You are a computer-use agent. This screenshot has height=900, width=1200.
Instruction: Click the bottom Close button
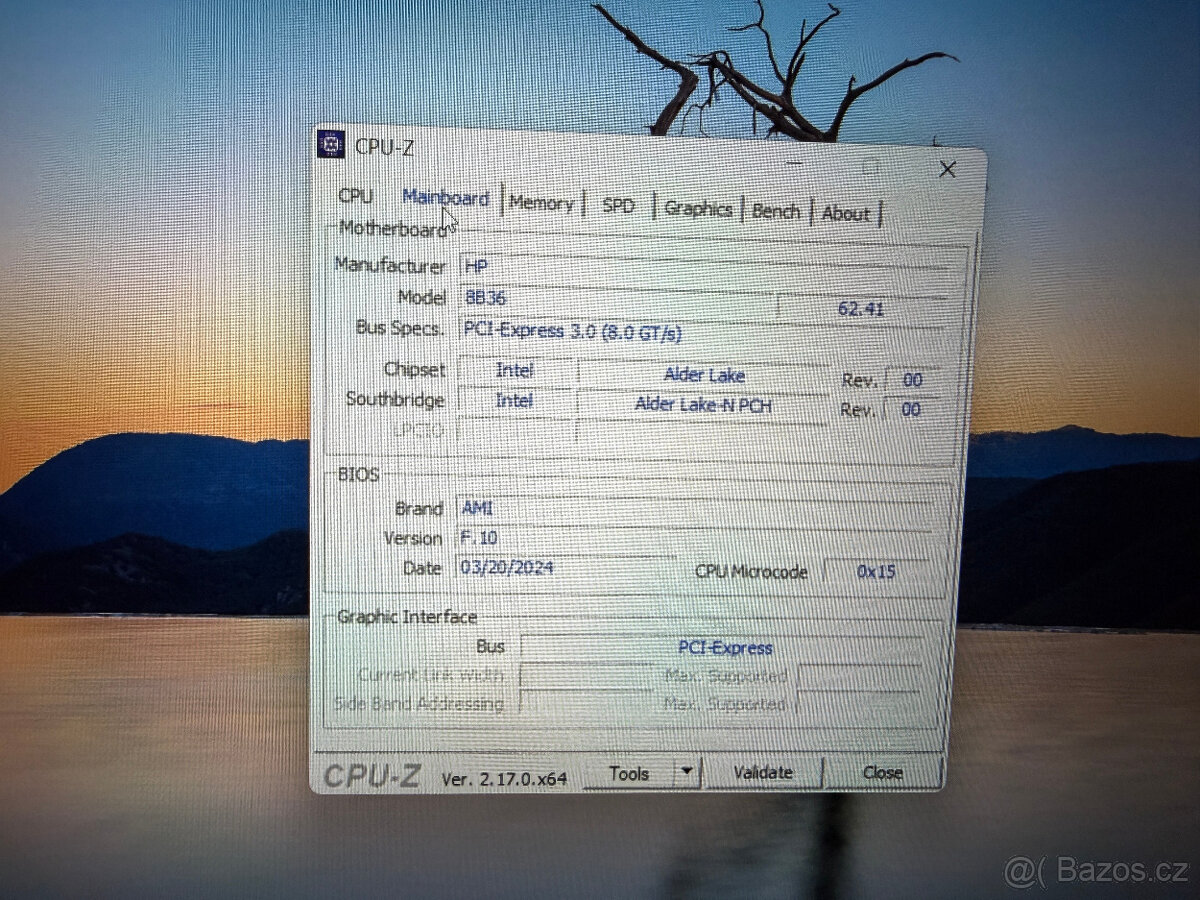coord(882,772)
